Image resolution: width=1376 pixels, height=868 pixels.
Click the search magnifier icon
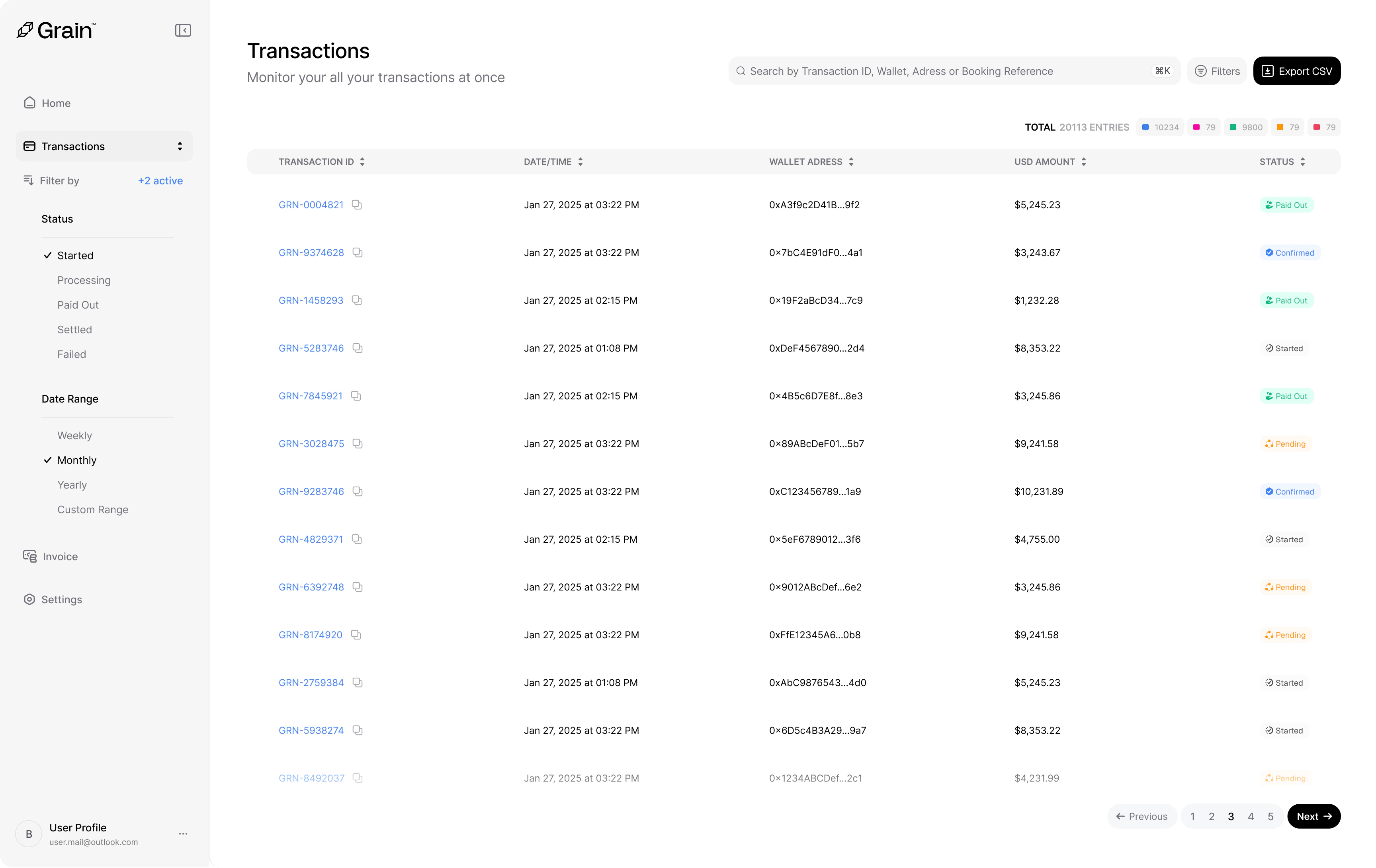click(x=741, y=71)
